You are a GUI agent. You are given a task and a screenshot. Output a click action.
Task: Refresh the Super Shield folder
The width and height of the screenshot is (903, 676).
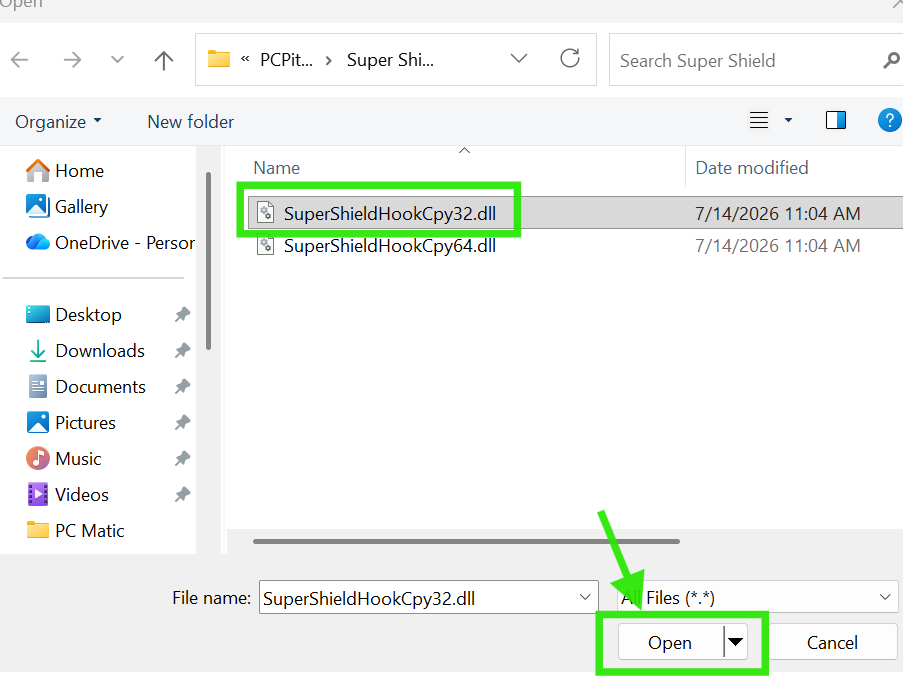(x=570, y=58)
